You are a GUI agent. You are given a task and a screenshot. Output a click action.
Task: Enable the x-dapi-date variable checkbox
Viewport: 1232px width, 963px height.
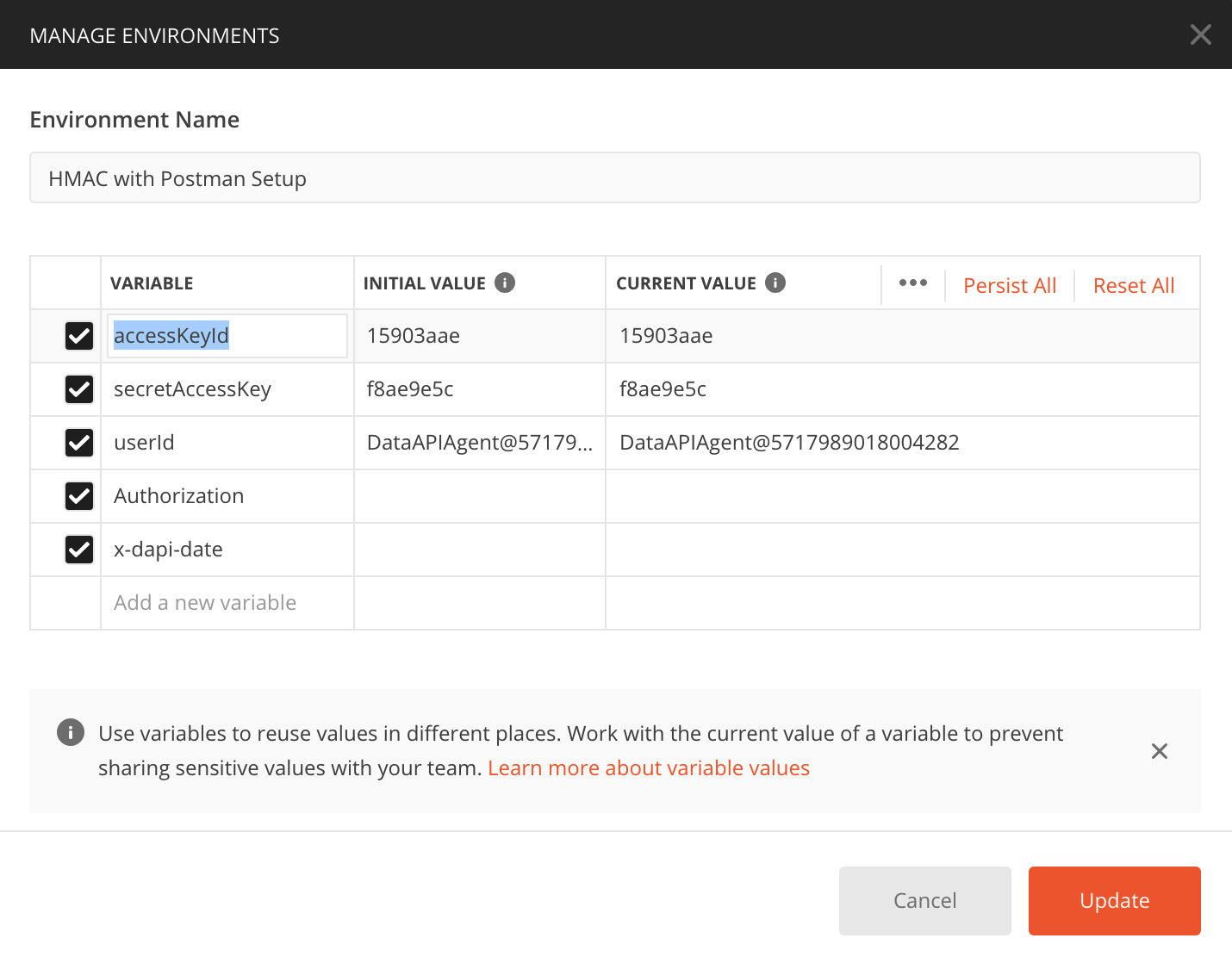click(x=78, y=550)
